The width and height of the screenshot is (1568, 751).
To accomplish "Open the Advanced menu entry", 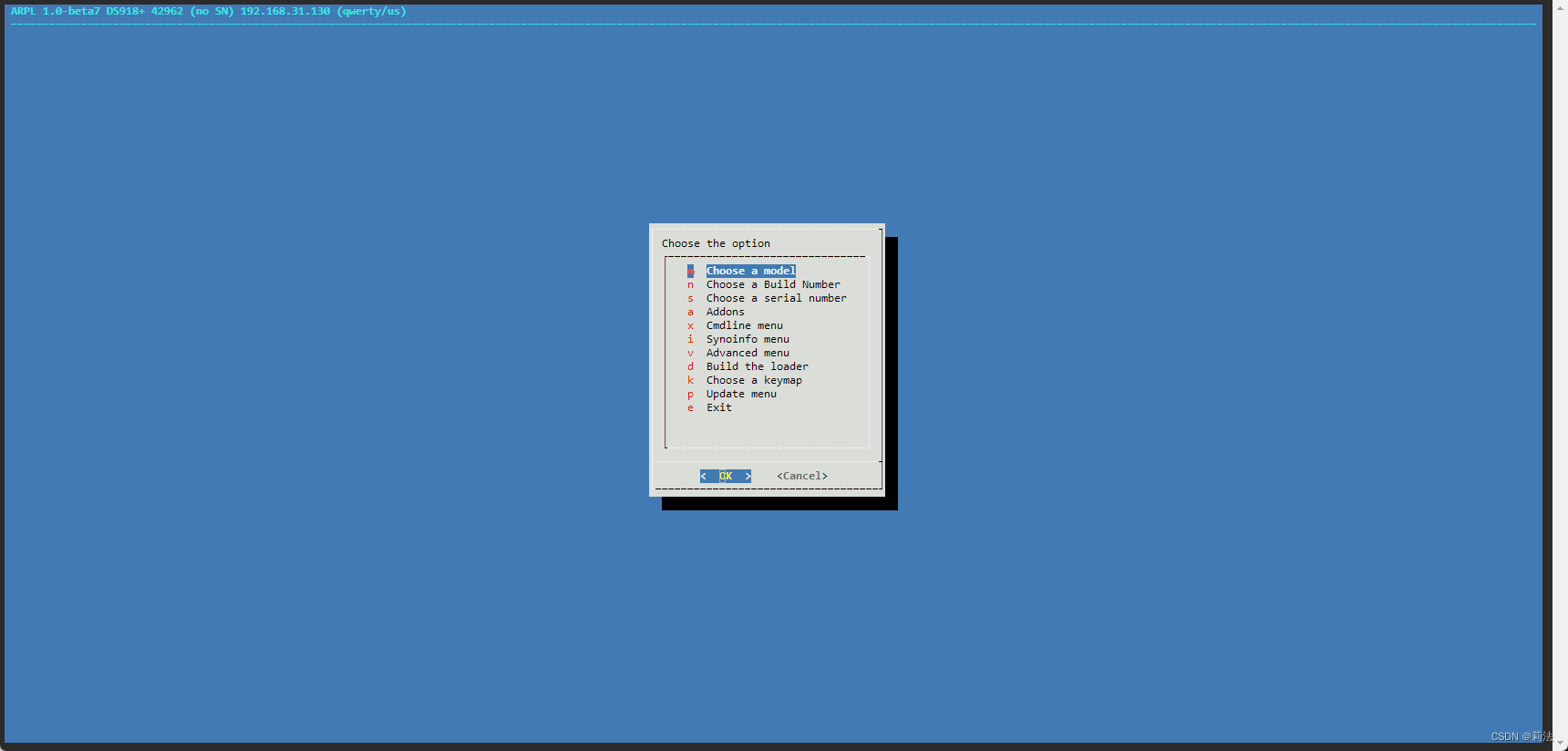I will click(748, 353).
